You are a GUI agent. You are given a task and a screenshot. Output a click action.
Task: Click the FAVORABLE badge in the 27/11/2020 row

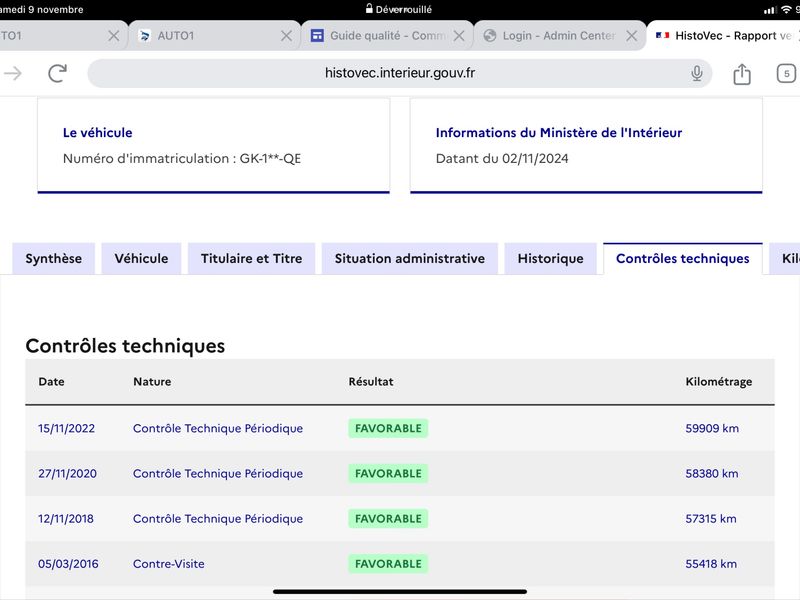pyautogui.click(x=388, y=473)
